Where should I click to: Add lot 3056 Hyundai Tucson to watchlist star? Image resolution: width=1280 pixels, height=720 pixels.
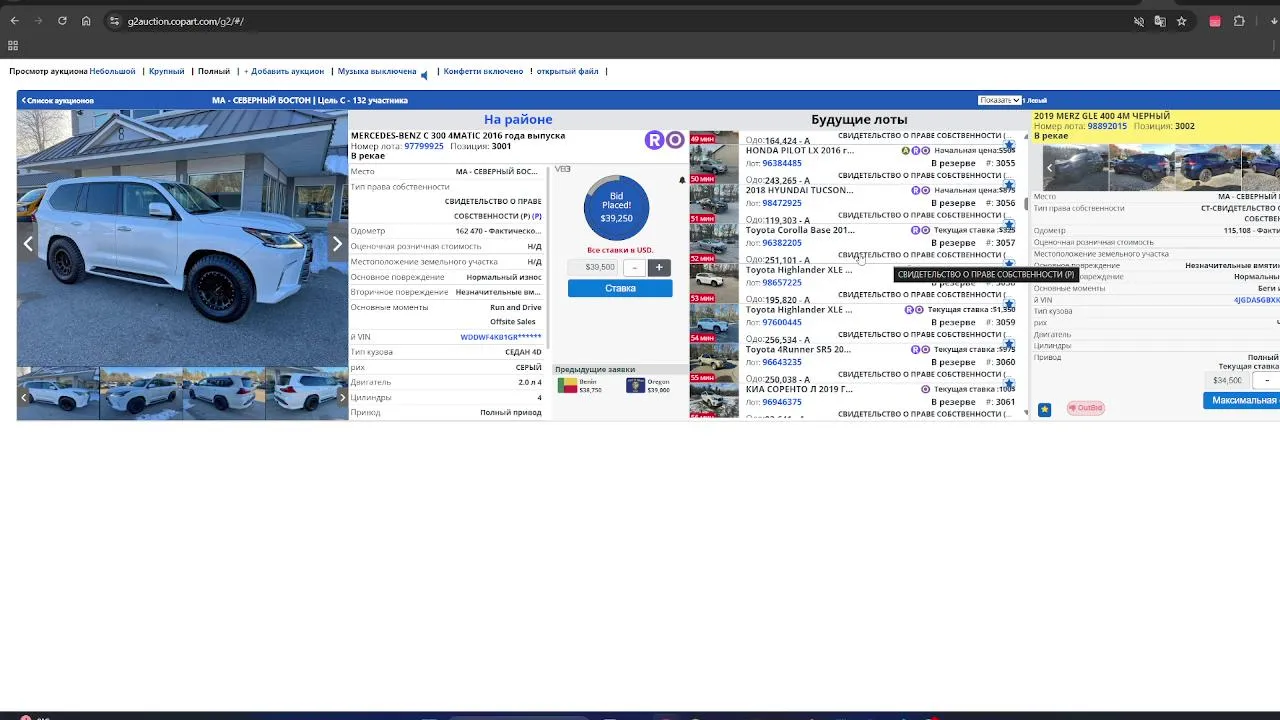click(x=1009, y=185)
